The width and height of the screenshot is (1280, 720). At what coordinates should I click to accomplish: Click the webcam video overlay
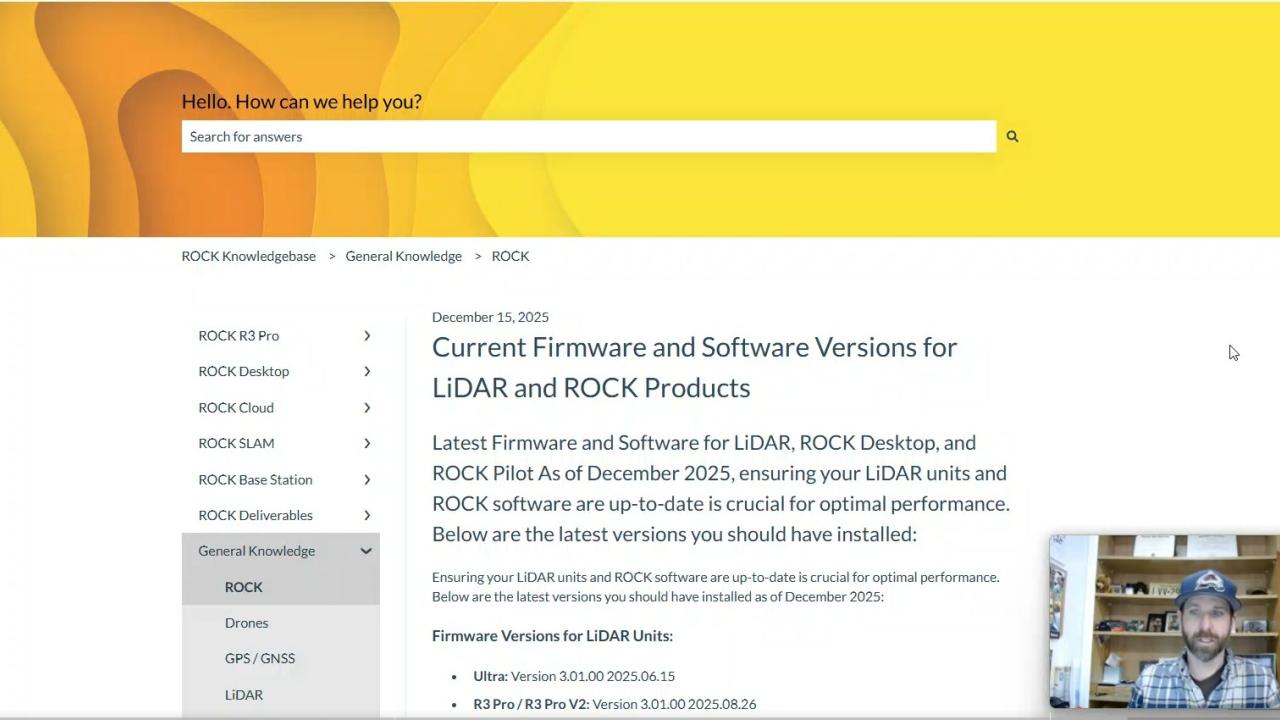(1164, 622)
